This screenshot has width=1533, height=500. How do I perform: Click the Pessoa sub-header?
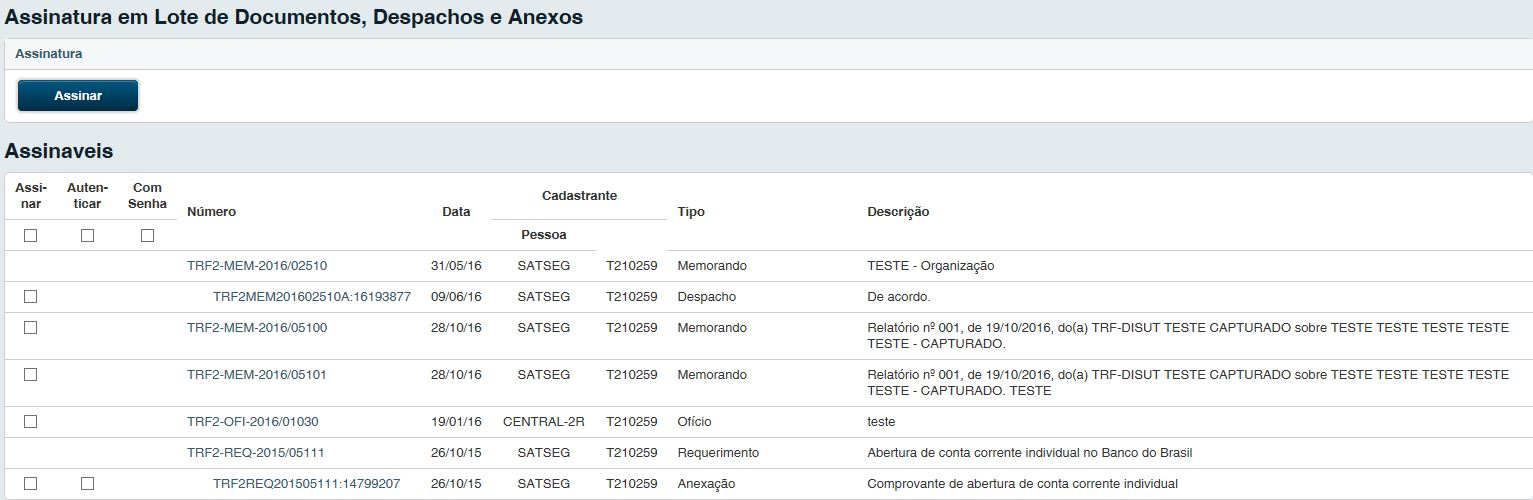point(544,235)
